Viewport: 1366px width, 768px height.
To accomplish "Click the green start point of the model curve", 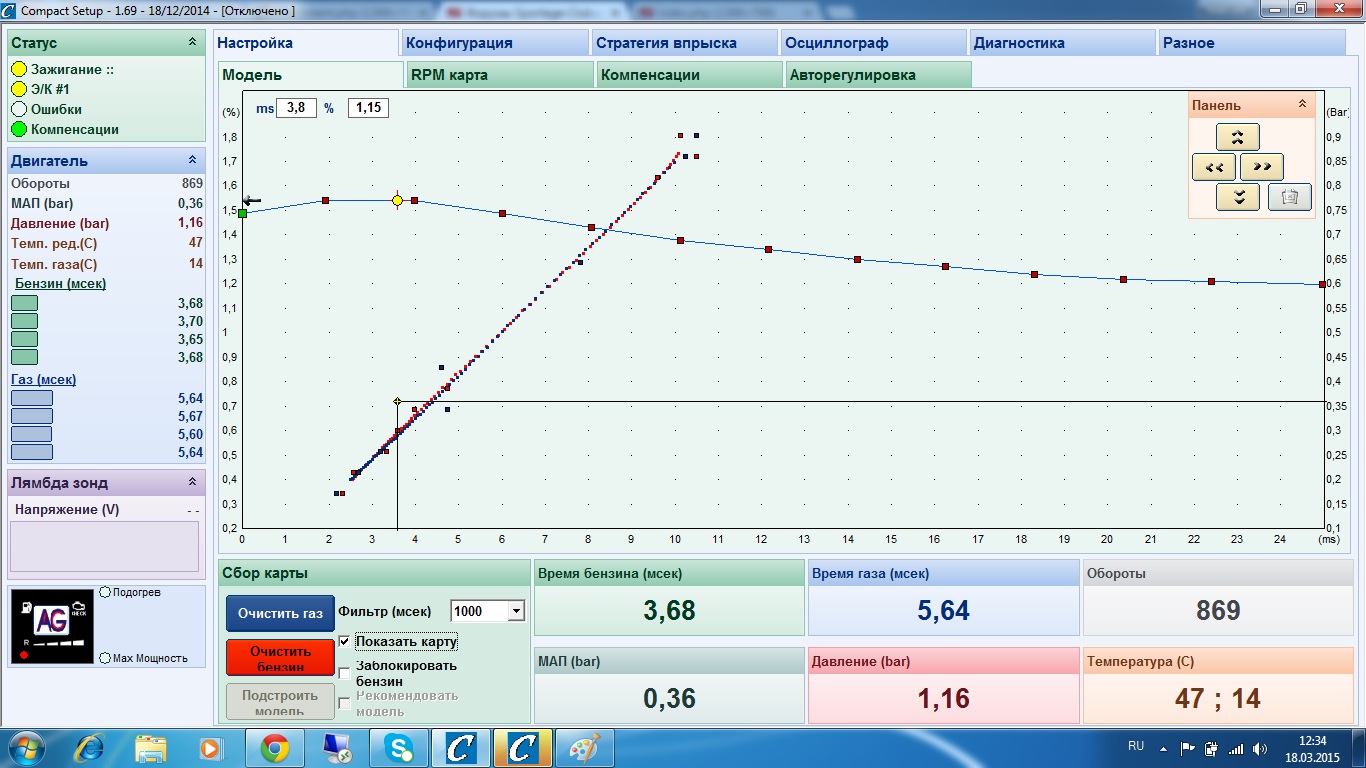I will (242, 213).
